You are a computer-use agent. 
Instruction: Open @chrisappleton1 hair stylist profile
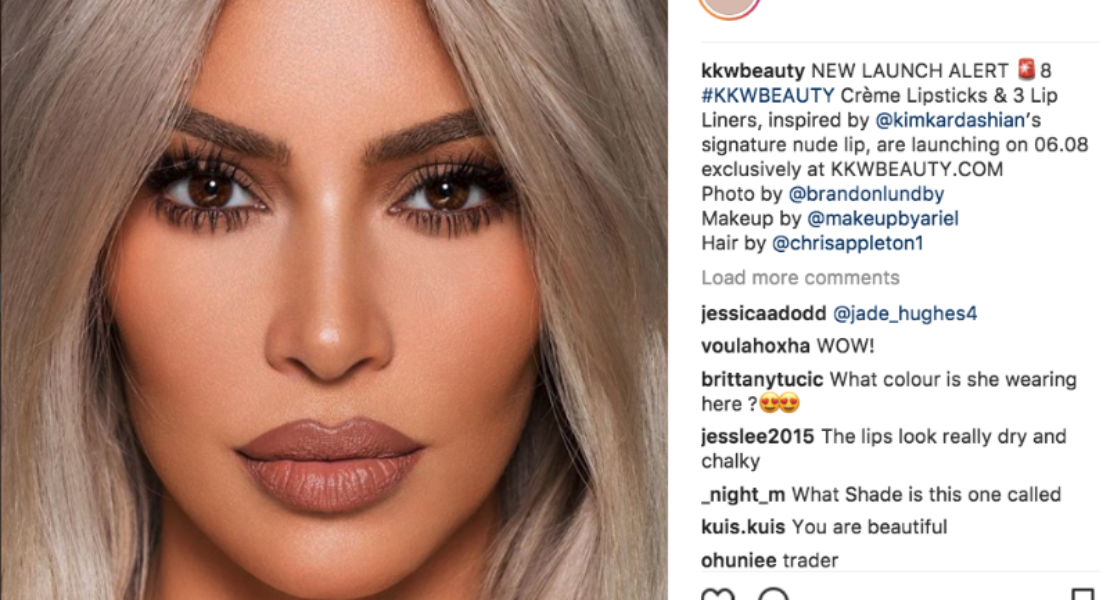pyautogui.click(x=847, y=243)
